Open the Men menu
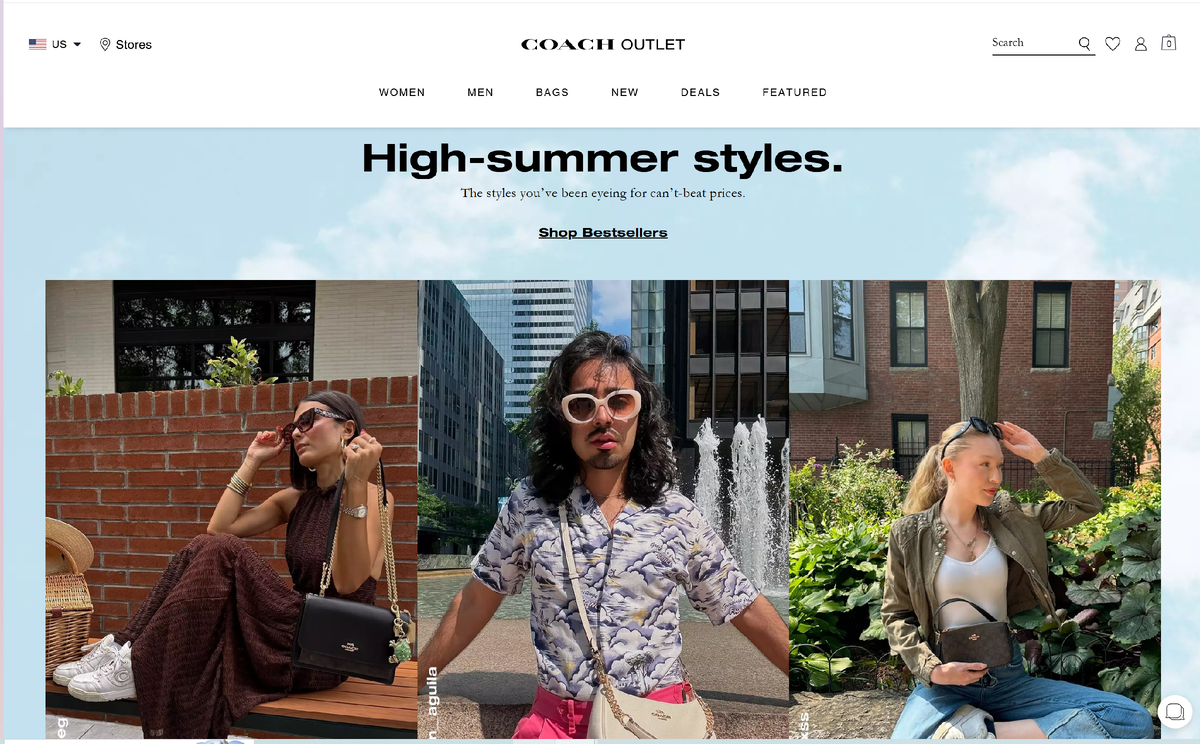The height and width of the screenshot is (744, 1200). [x=480, y=92]
